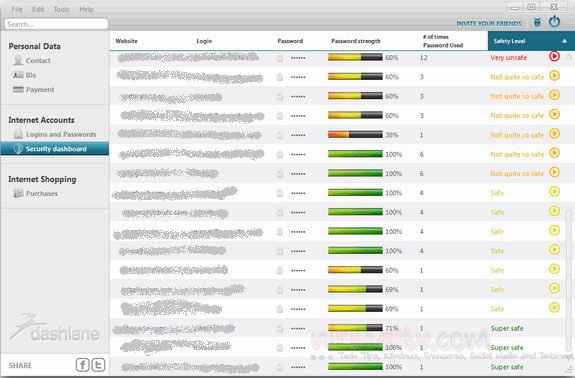This screenshot has width=575, height=378.
Task: Select the '38%' strength value
Action: pyautogui.click(x=392, y=135)
